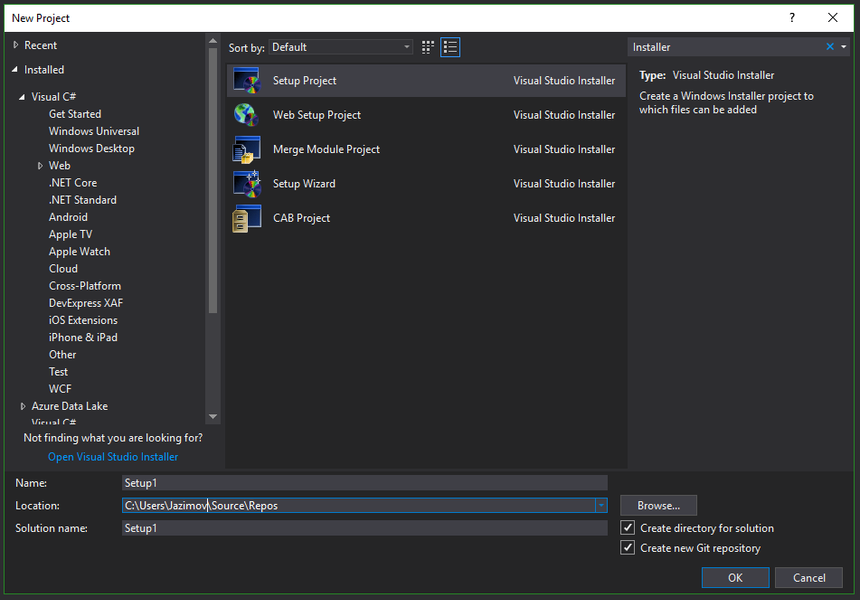Choose the Merge Module Project icon
The height and width of the screenshot is (600, 860).
[246, 150]
